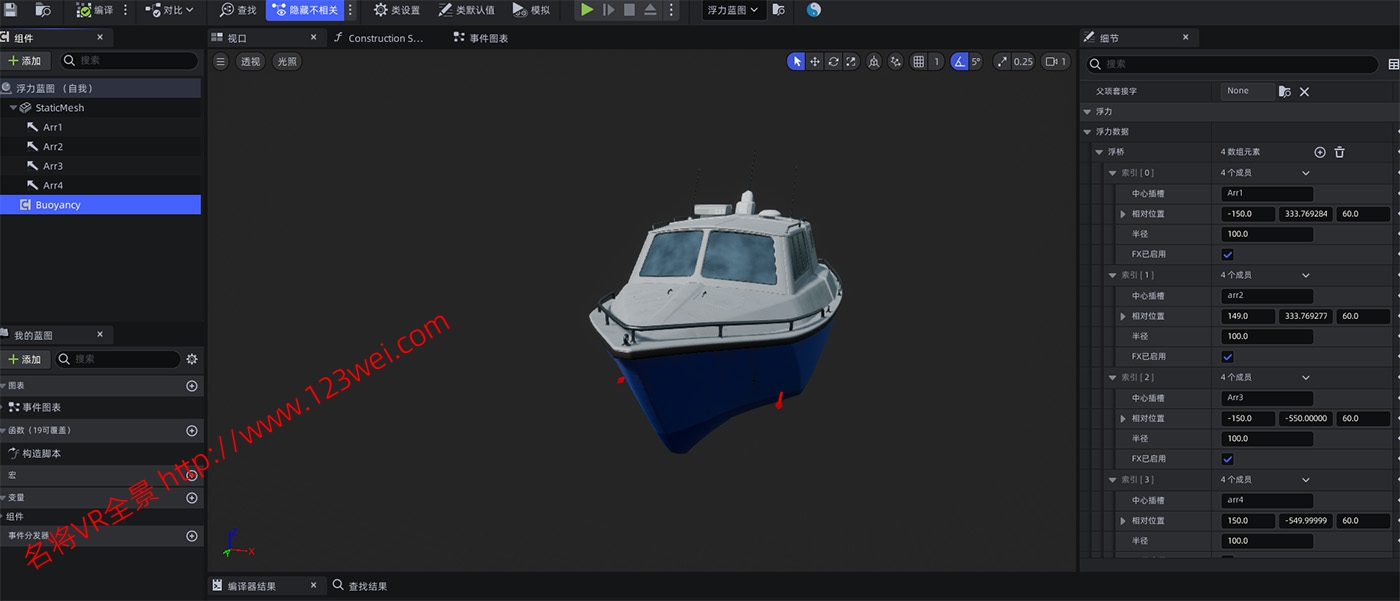
Task: Click the Compile (编译) blueprint button
Action: [x=95, y=10]
